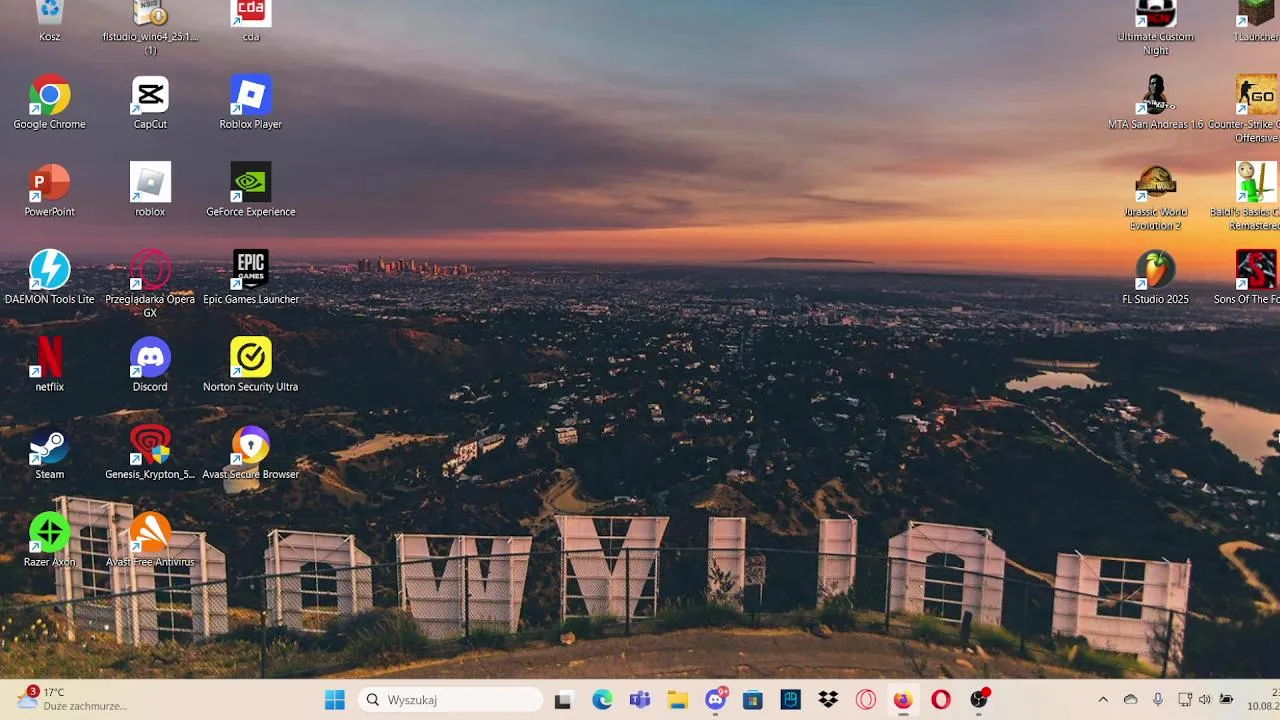This screenshot has width=1280, height=720.
Task: Open the Windows Start menu
Action: pos(335,700)
